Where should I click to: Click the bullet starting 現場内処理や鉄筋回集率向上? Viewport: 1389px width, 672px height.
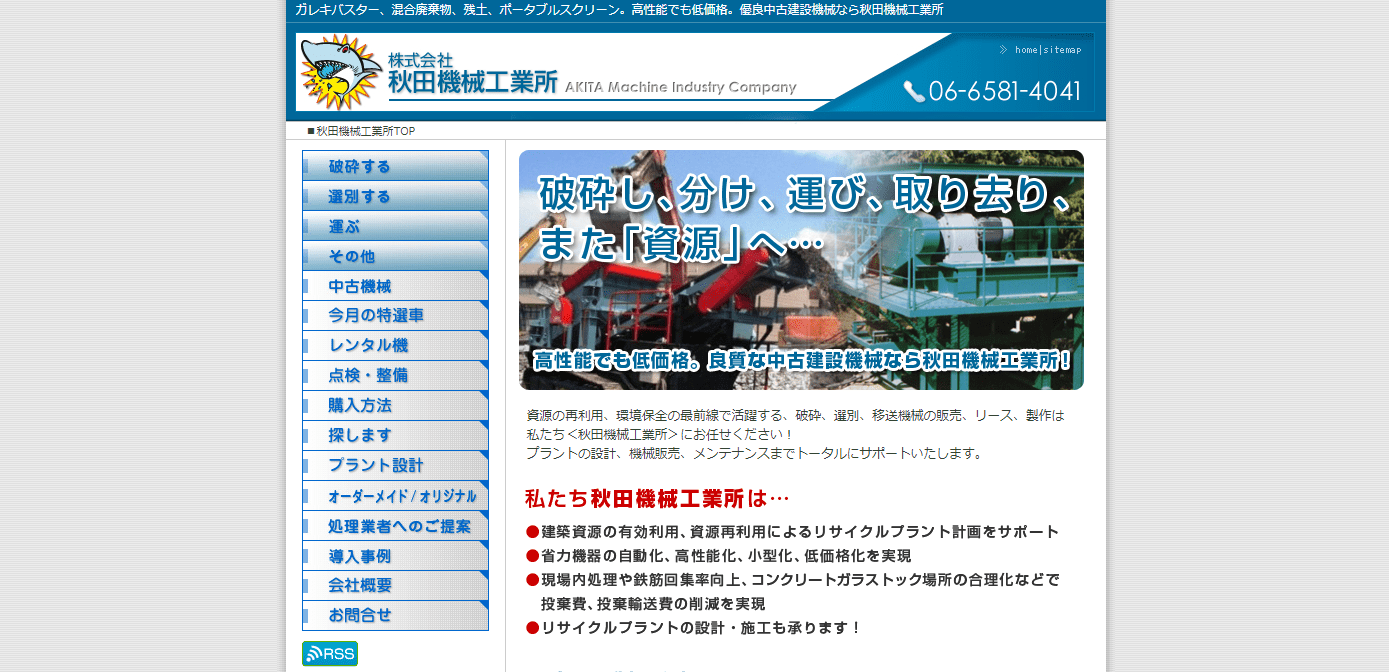[792, 580]
